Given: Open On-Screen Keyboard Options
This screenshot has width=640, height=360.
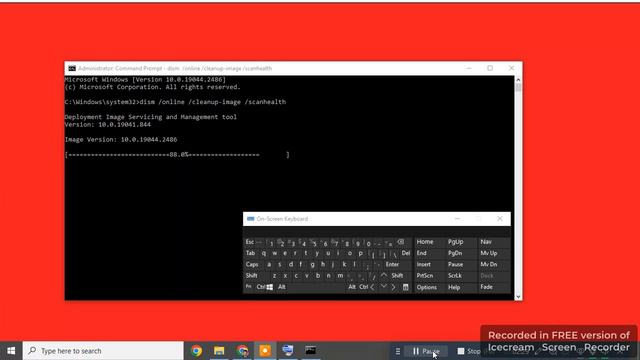Looking at the screenshot, I should (427, 287).
